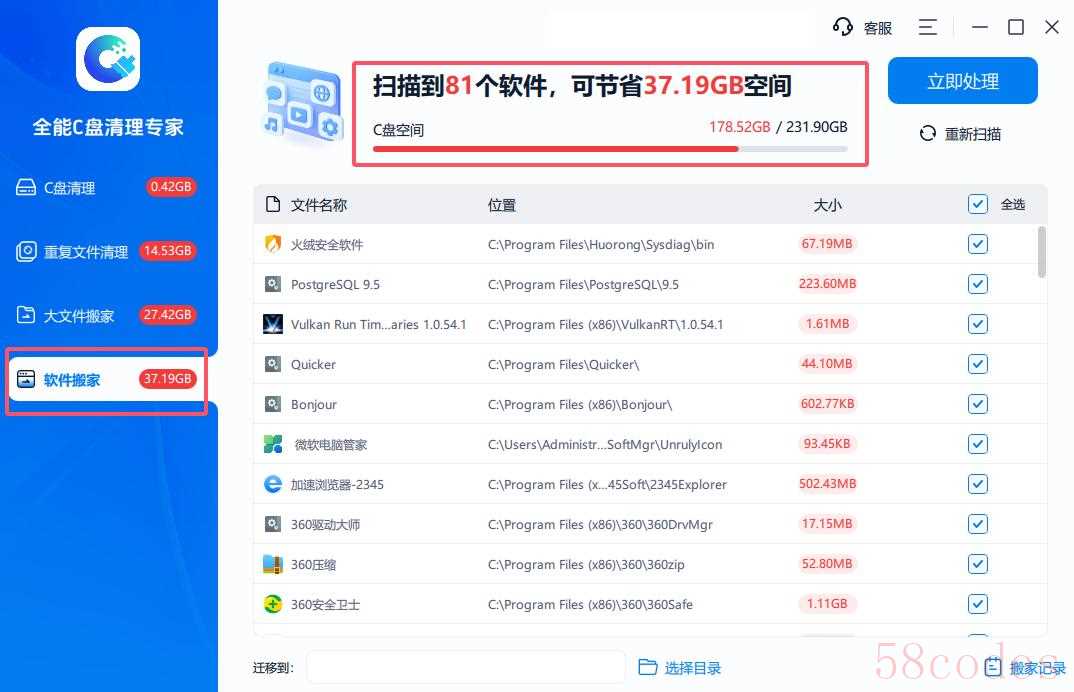The width and height of the screenshot is (1074, 692).
Task: Click the rescan refresh icon
Action: 927,134
